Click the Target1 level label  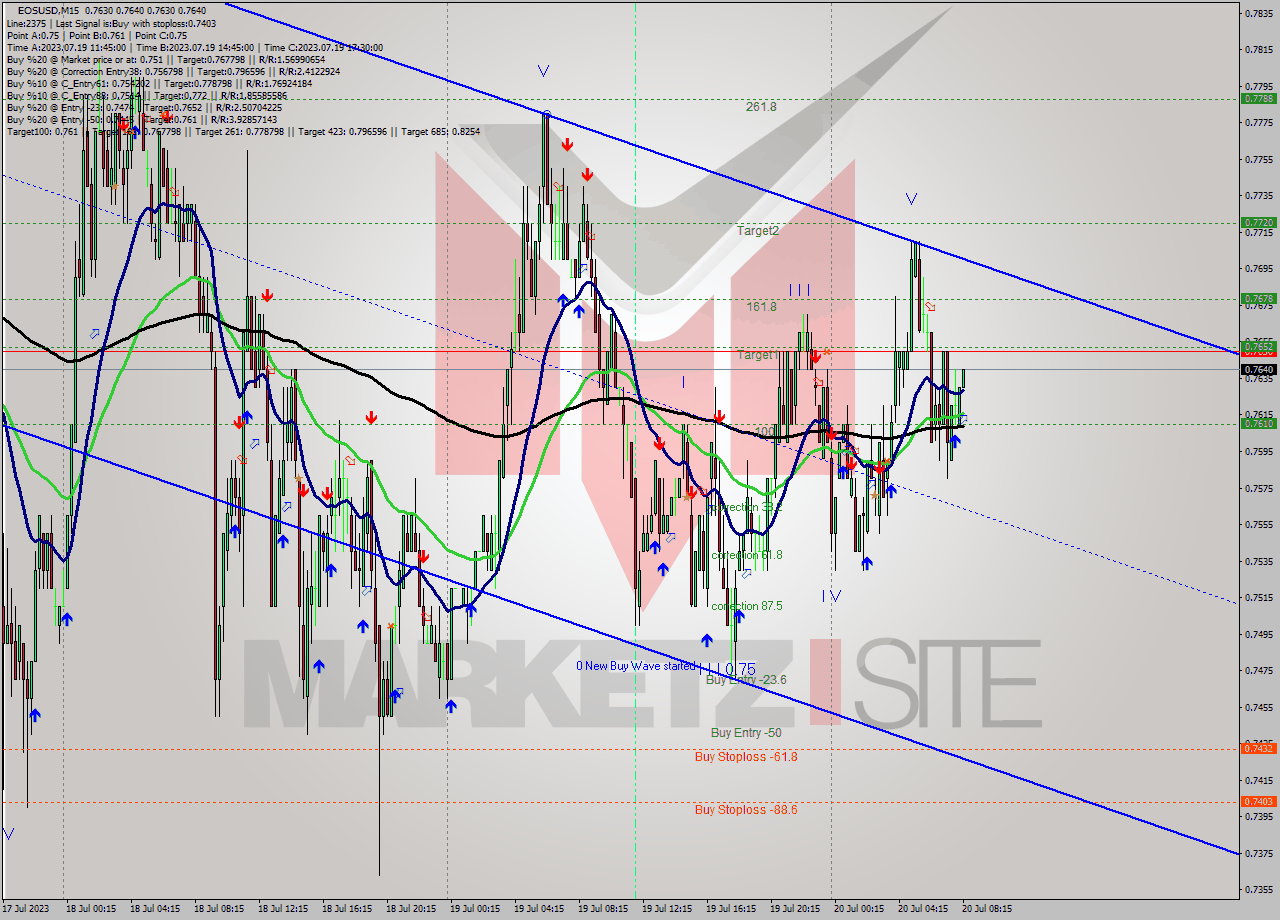click(756, 355)
